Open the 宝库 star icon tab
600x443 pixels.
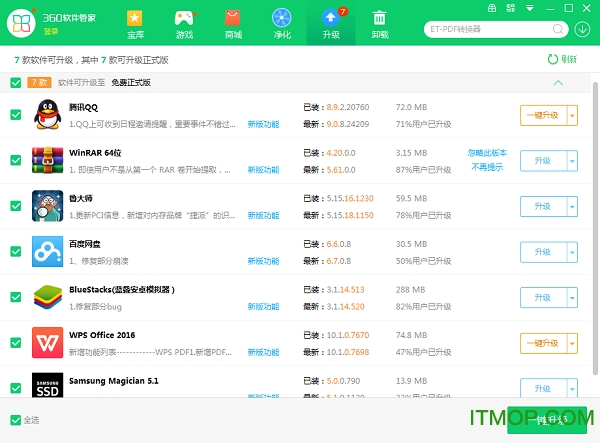tap(135, 25)
